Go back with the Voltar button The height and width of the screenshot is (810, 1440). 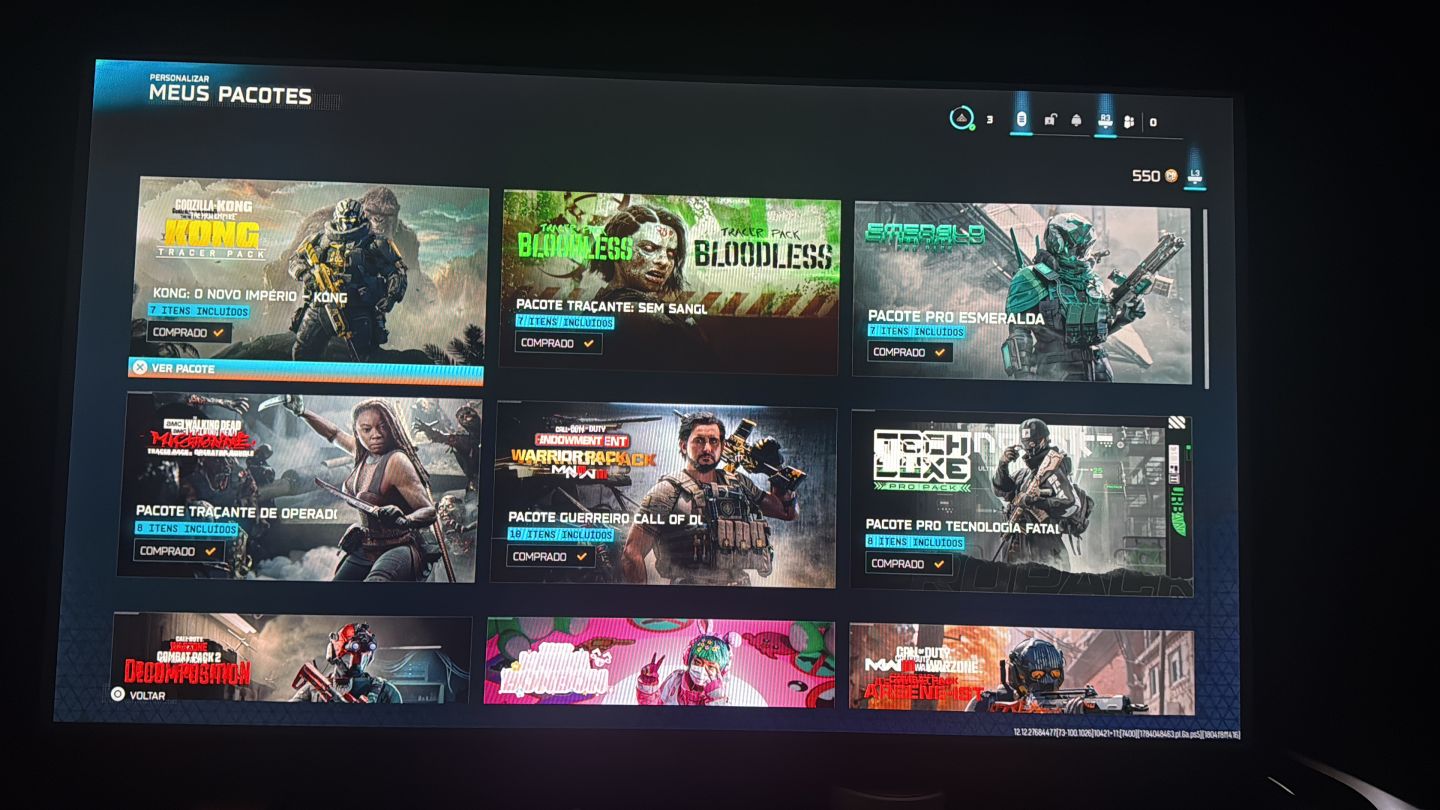point(139,694)
